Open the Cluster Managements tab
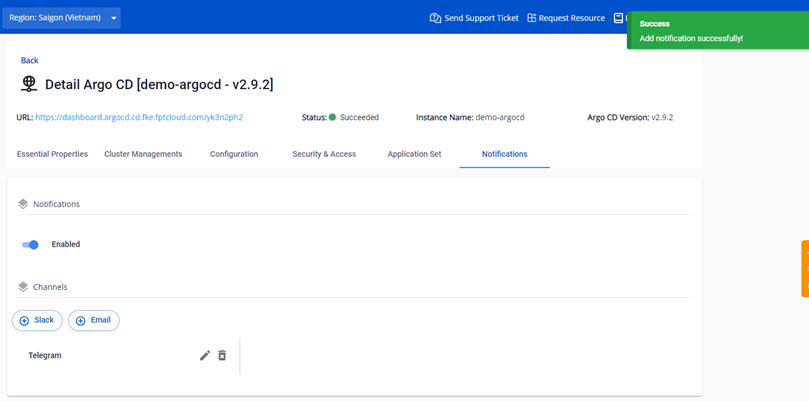Image resolution: width=809 pixels, height=401 pixels. tap(143, 154)
